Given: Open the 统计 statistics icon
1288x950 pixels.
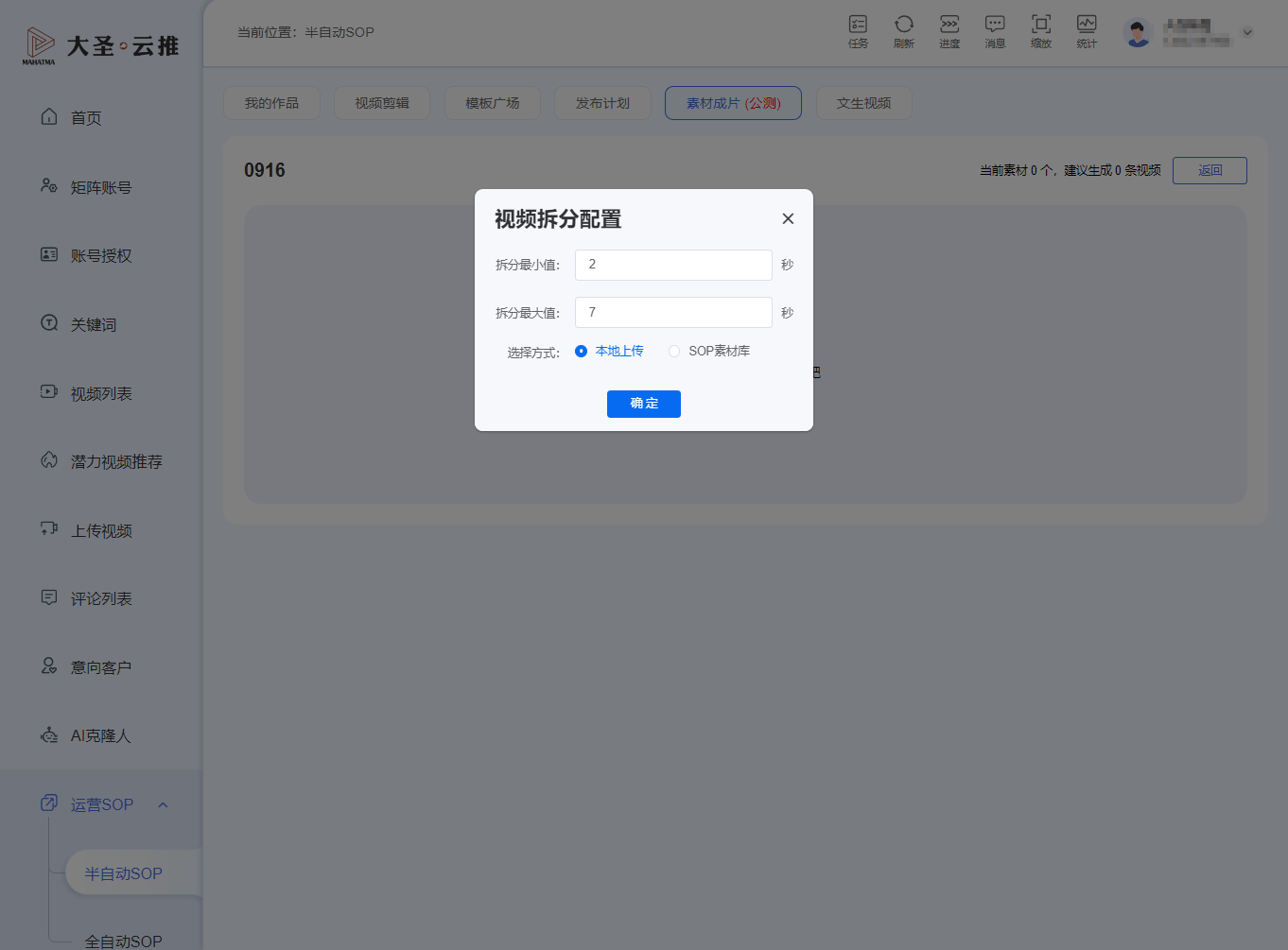Looking at the screenshot, I should coord(1087,31).
